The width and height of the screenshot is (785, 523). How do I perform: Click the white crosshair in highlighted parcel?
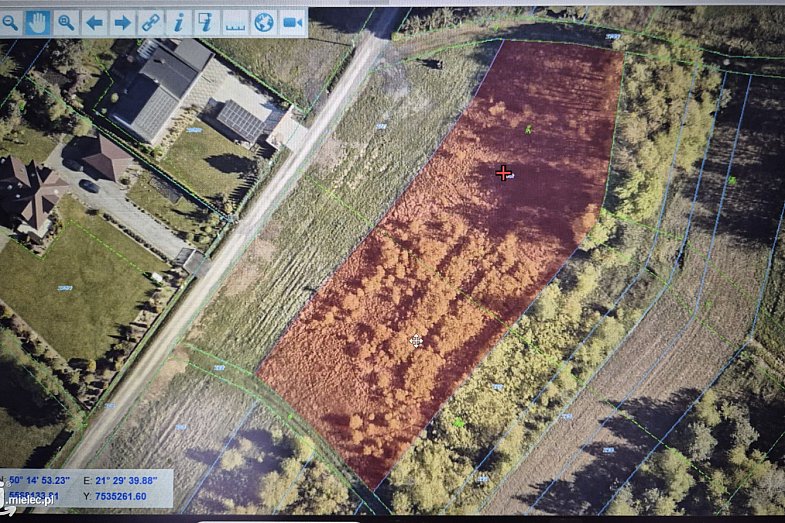[x=416, y=341]
